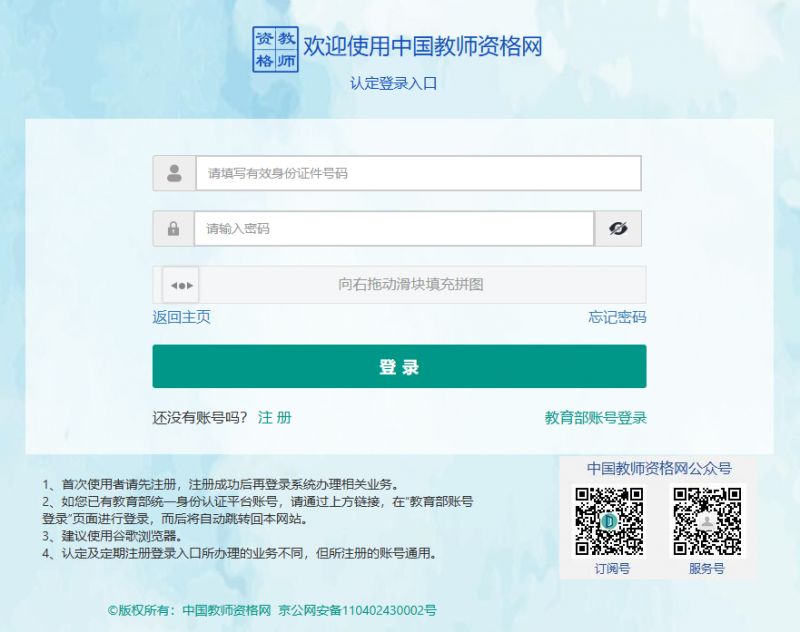Screen dimensions: 800x632
Task: Click note 4 about 认定及定期注册登录入口
Action: point(239,553)
